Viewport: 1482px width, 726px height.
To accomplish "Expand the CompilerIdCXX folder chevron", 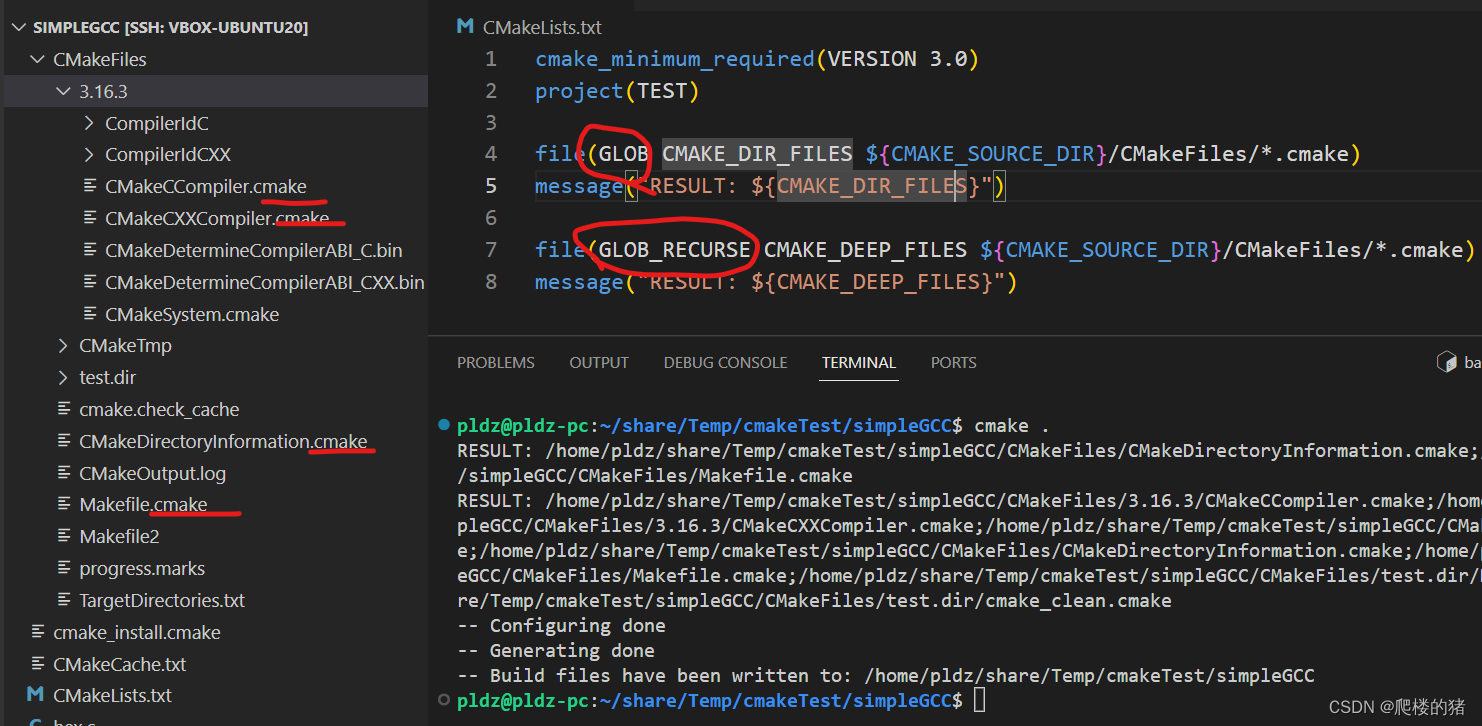I will pos(91,155).
